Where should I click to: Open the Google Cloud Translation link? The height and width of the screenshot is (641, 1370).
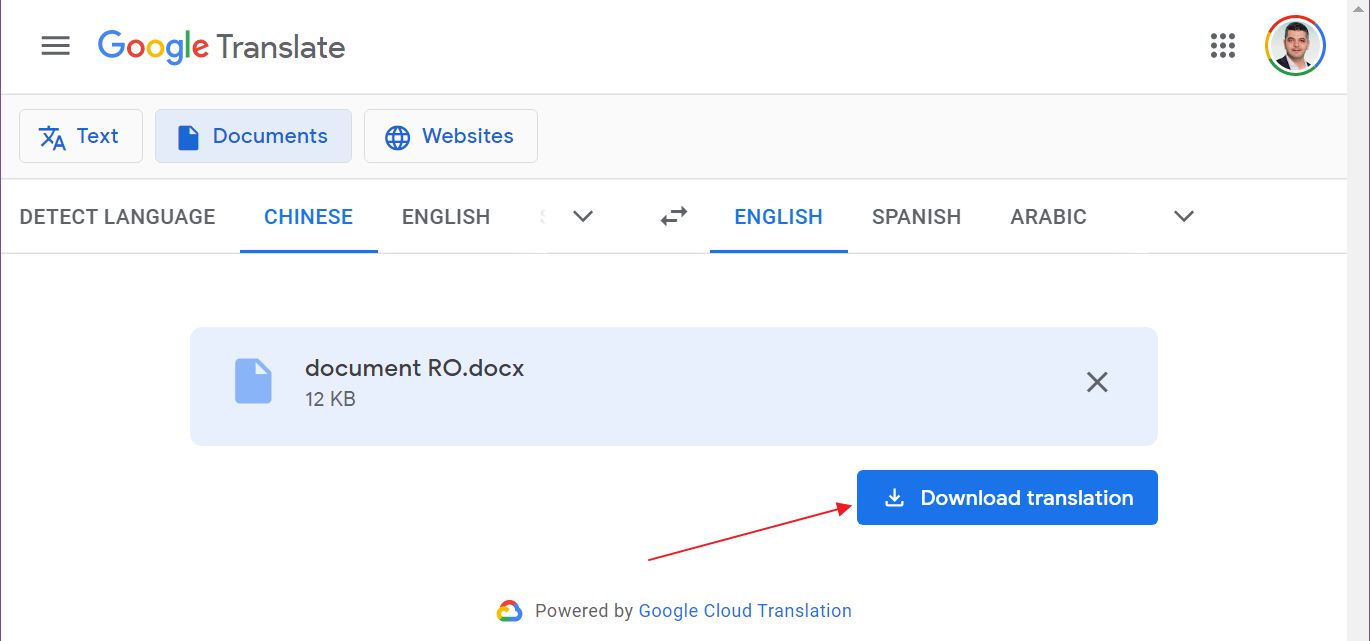pyautogui.click(x=744, y=610)
